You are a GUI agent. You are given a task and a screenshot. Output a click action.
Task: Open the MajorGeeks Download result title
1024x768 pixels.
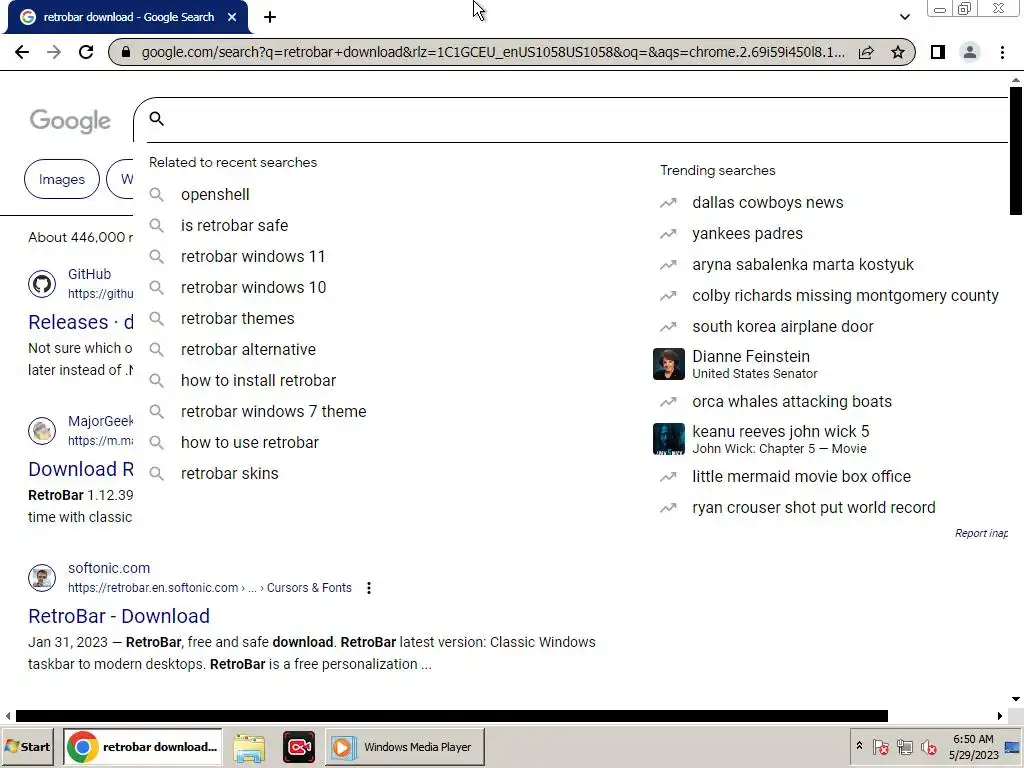[x=81, y=469]
